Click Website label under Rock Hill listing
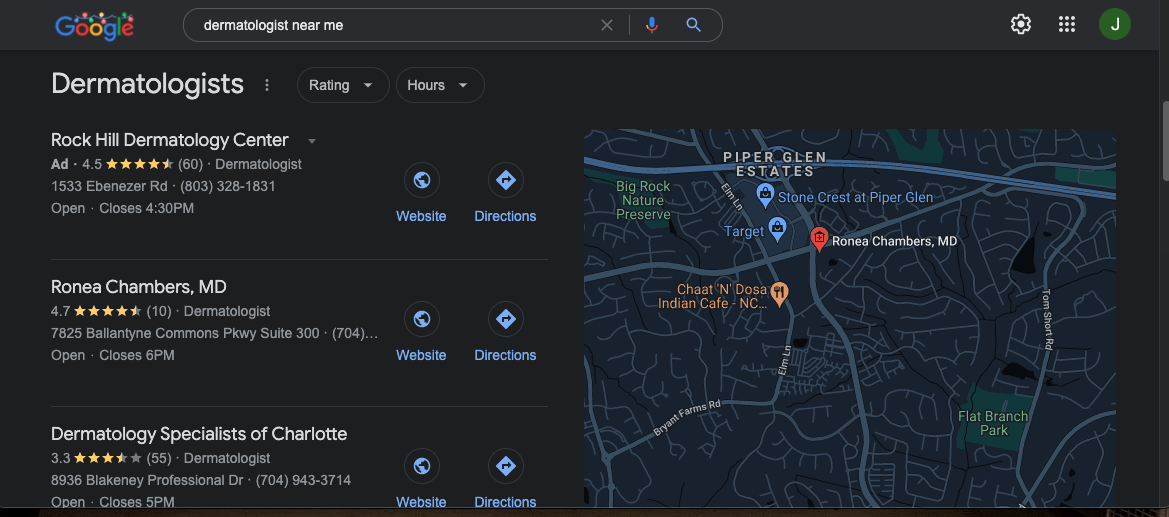The image size is (1169, 517). point(421,216)
